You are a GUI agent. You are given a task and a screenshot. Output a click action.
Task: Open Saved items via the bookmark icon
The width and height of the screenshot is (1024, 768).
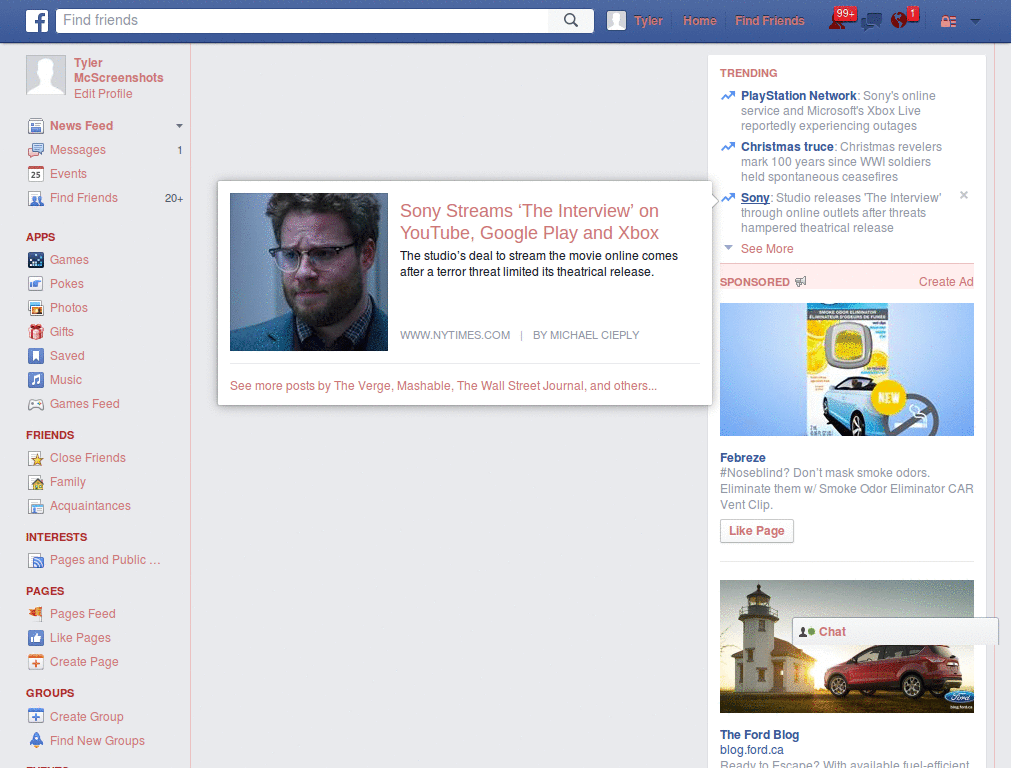click(x=34, y=355)
